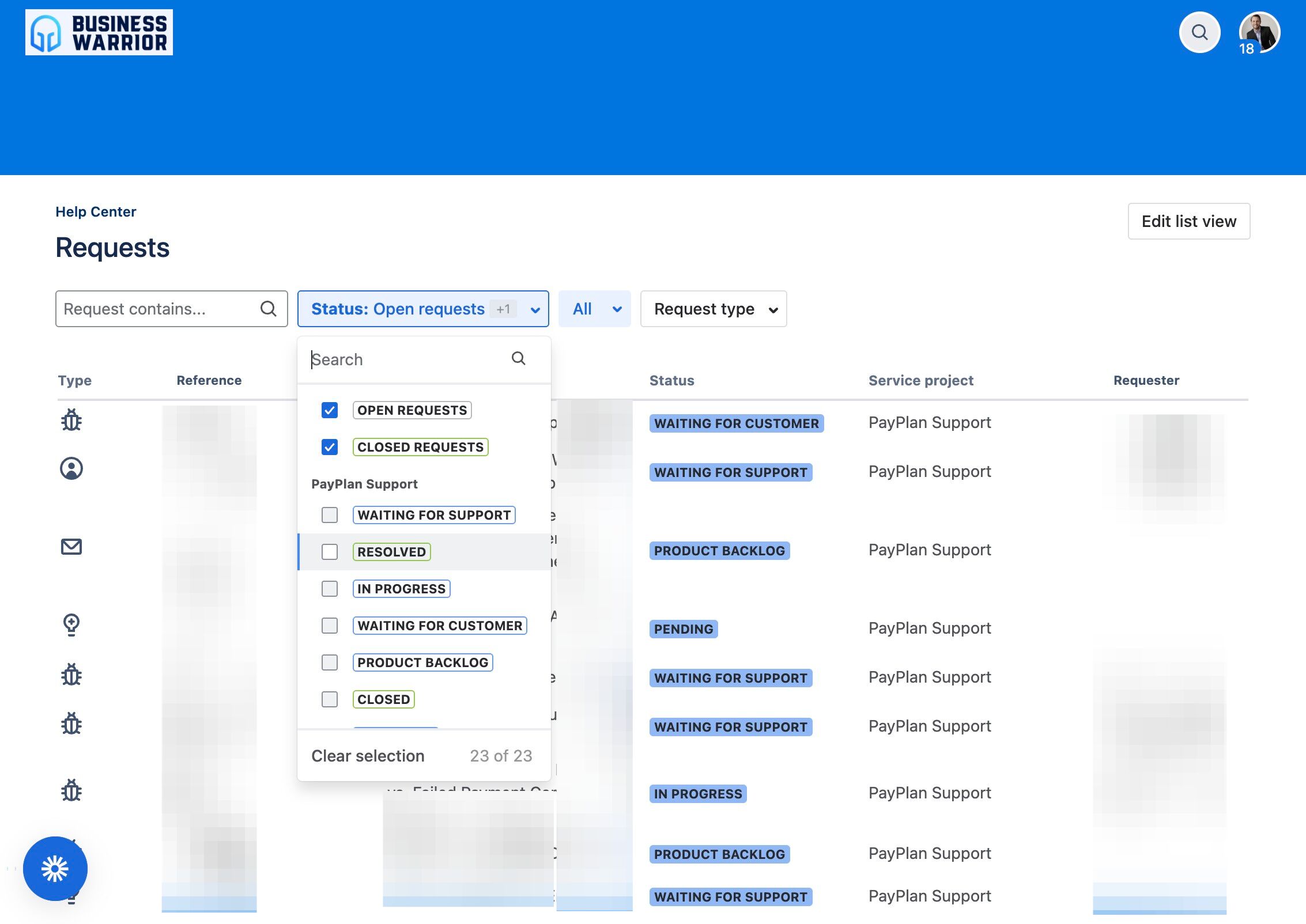Image resolution: width=1306 pixels, height=924 pixels.
Task: Click the 23 of 23 count text
Action: coord(501,756)
